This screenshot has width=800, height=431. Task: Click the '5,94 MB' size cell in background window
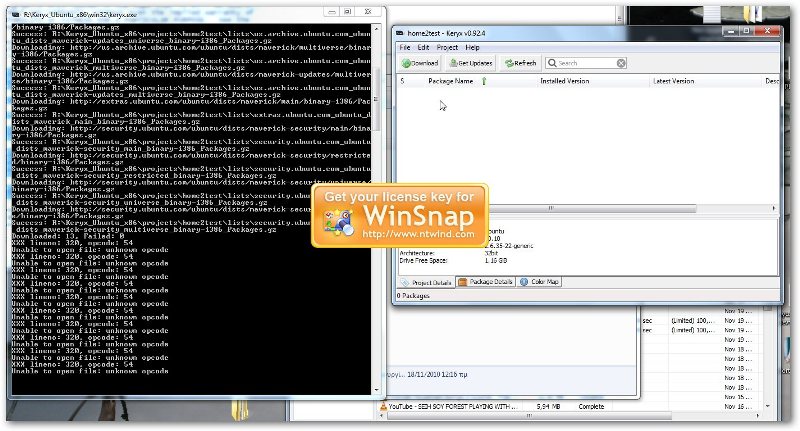[x=546, y=407]
